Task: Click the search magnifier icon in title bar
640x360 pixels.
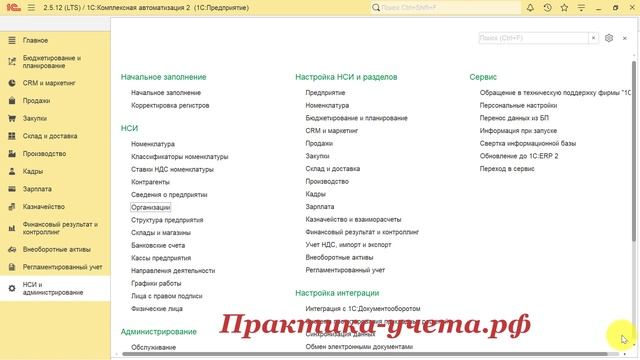Action: point(376,7)
